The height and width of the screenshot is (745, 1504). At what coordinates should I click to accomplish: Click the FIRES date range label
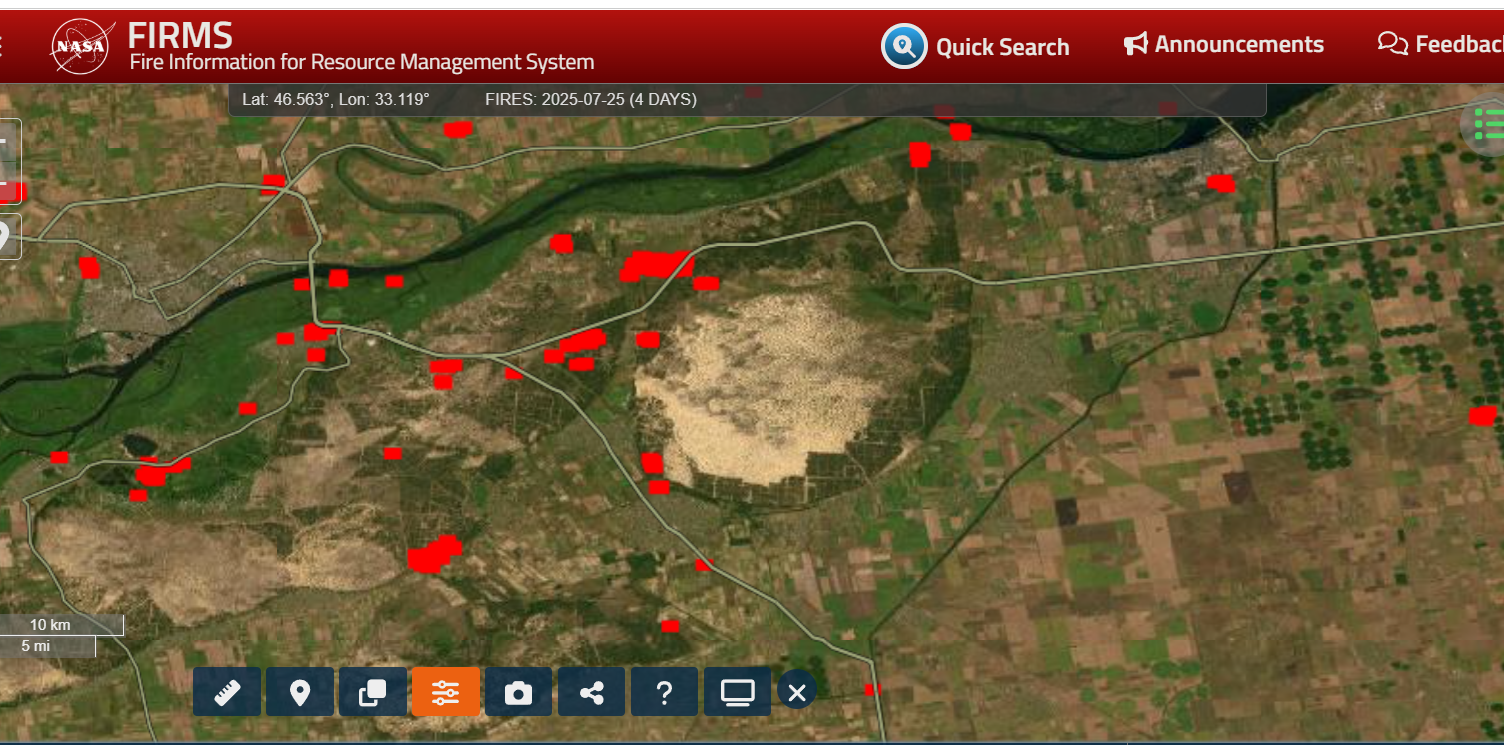click(590, 99)
